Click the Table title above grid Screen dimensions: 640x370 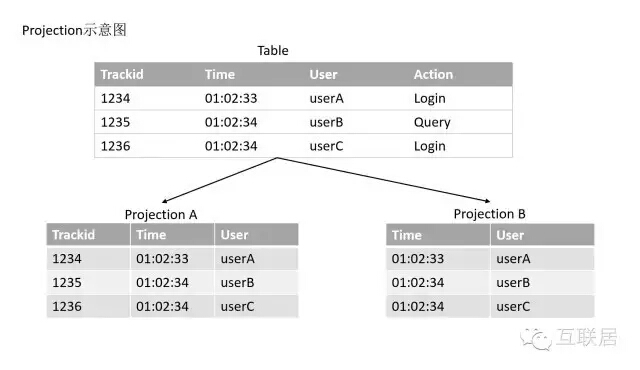click(273, 51)
